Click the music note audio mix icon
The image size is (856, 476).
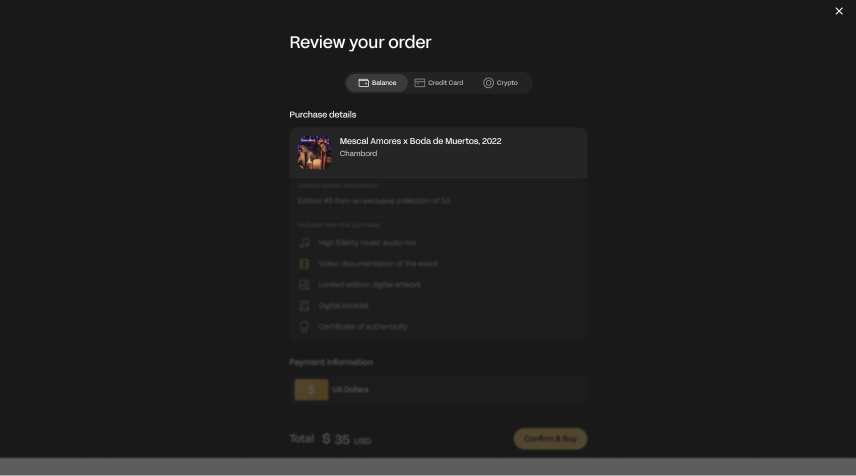click(x=304, y=242)
